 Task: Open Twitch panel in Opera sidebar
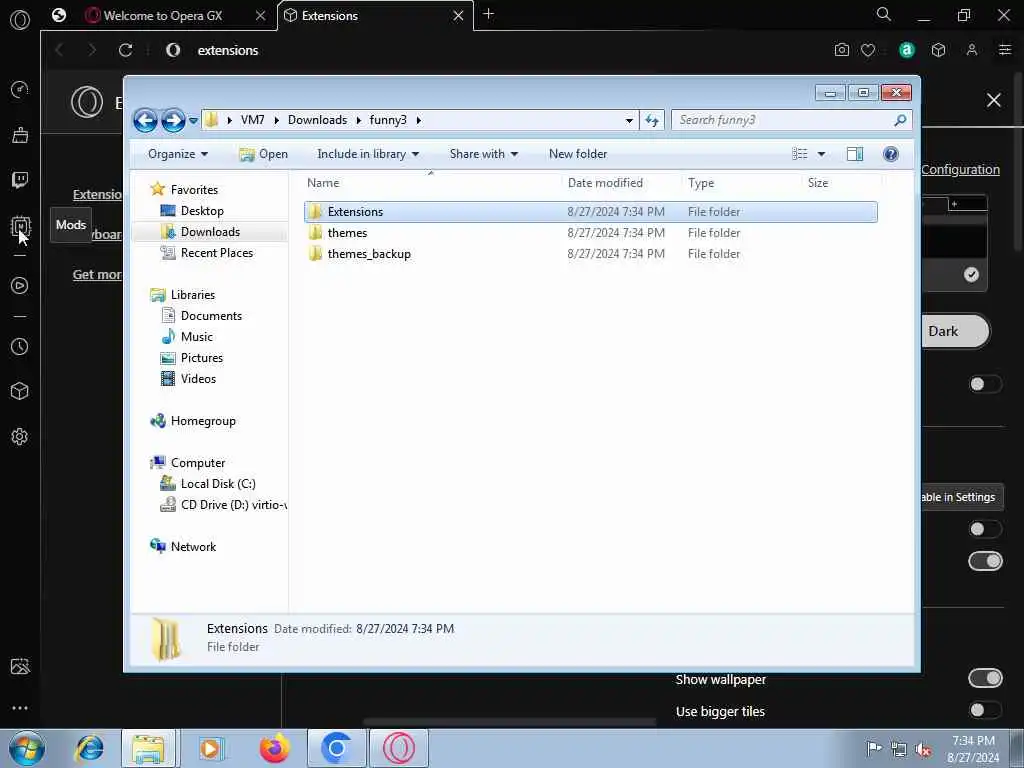(x=20, y=180)
